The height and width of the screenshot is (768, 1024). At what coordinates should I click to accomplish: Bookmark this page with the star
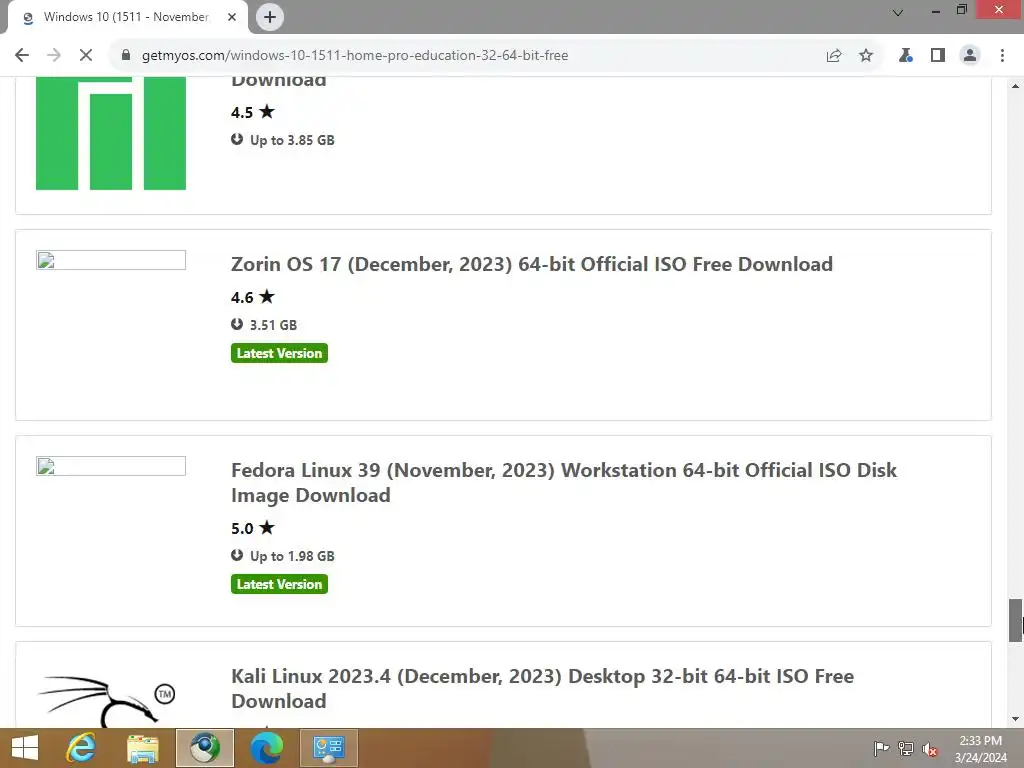pyautogui.click(x=866, y=56)
